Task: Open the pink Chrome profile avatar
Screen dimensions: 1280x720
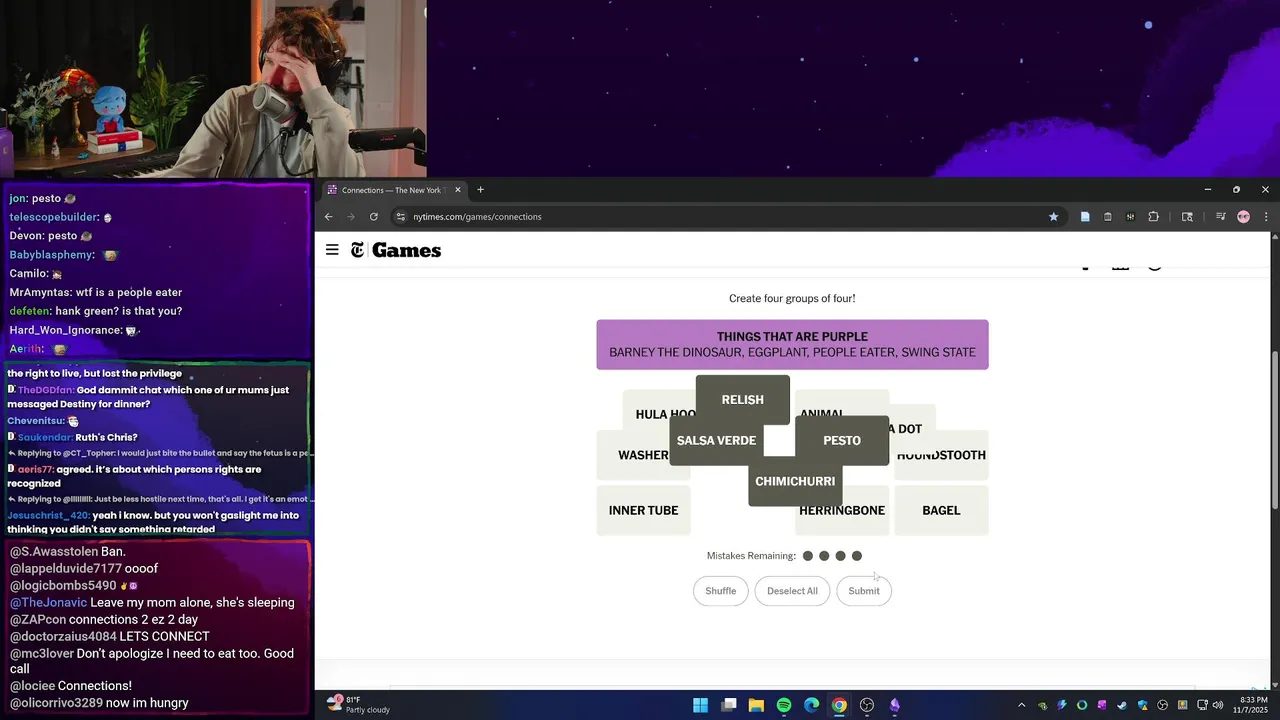Action: coord(1243,217)
